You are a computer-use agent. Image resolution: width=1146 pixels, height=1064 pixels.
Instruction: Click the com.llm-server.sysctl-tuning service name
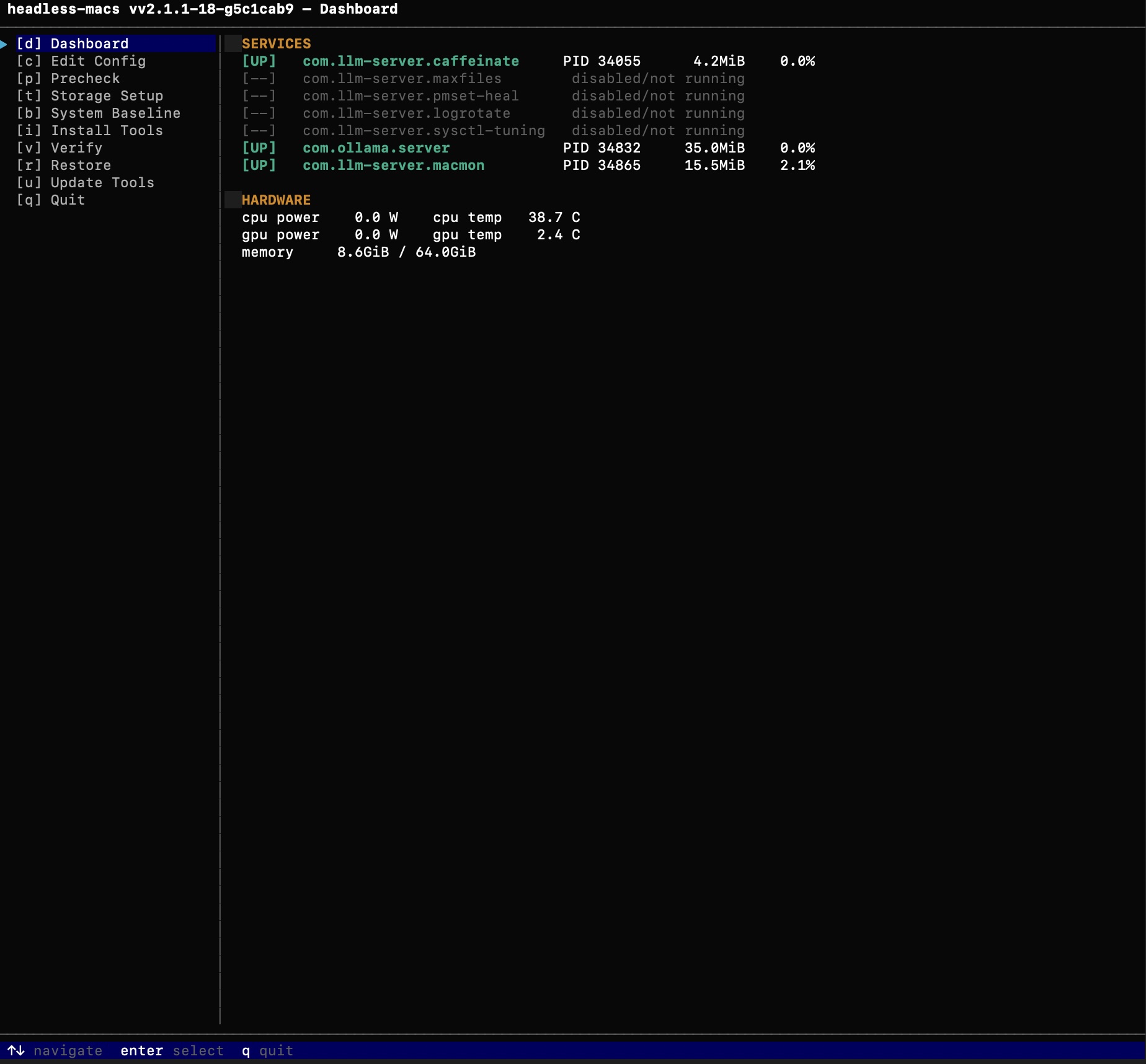[424, 130]
